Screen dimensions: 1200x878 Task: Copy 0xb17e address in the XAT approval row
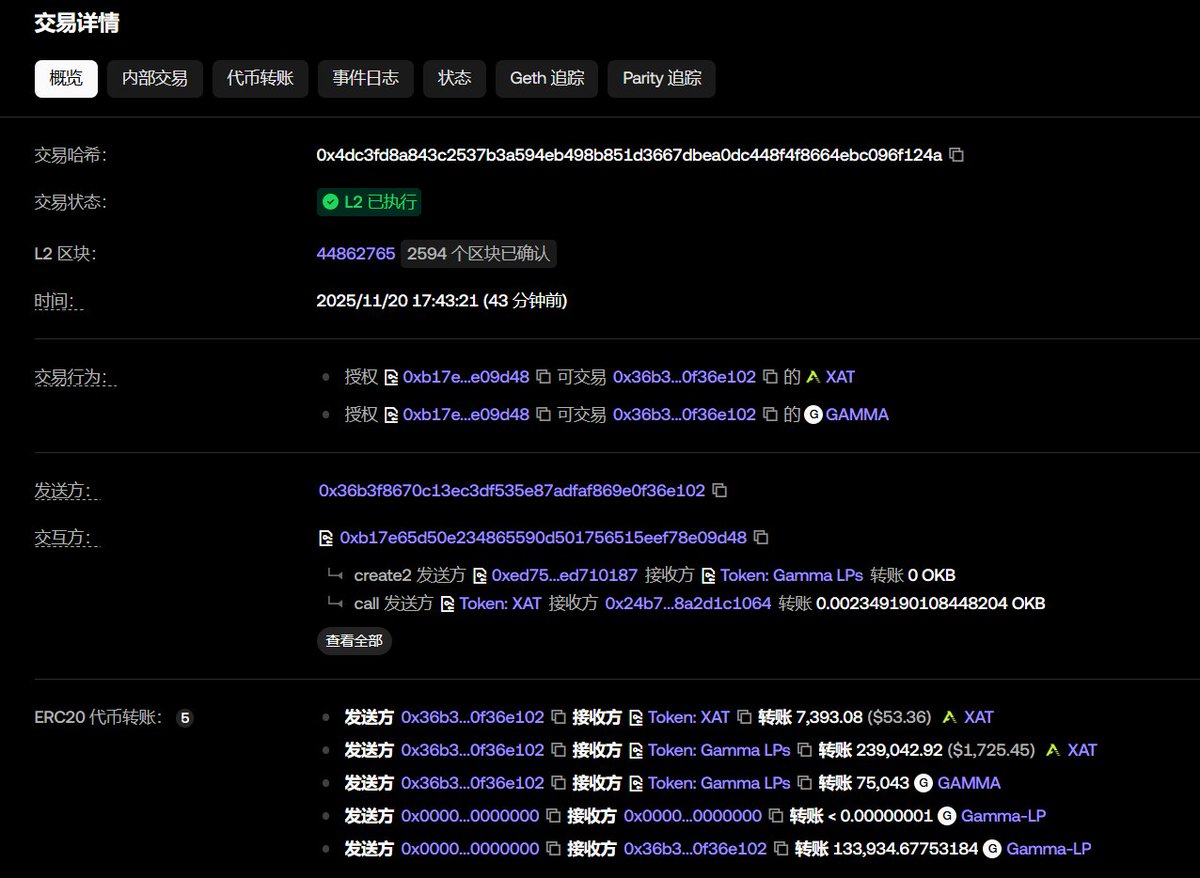[x=543, y=377]
